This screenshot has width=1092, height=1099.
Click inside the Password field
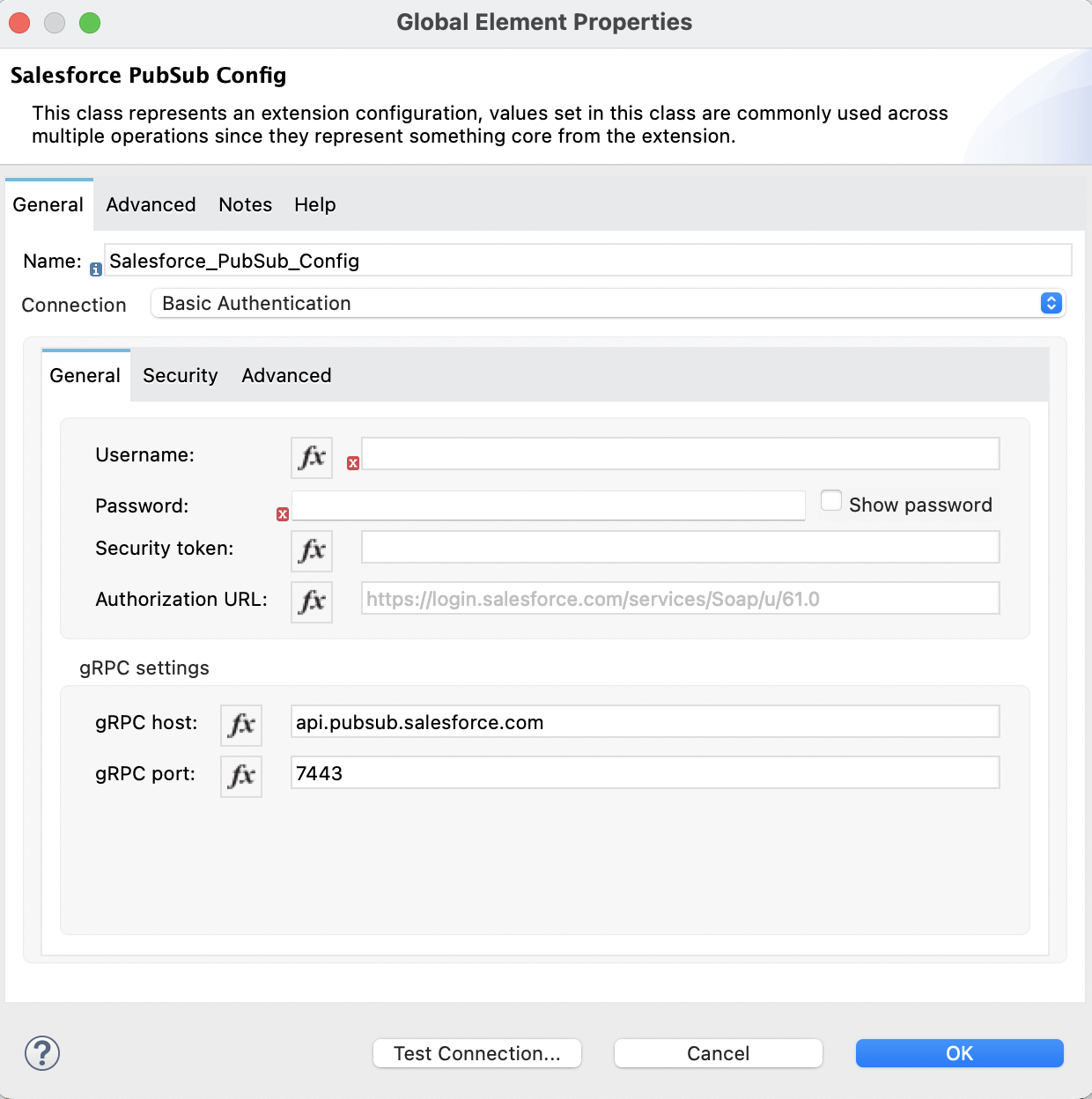548,505
